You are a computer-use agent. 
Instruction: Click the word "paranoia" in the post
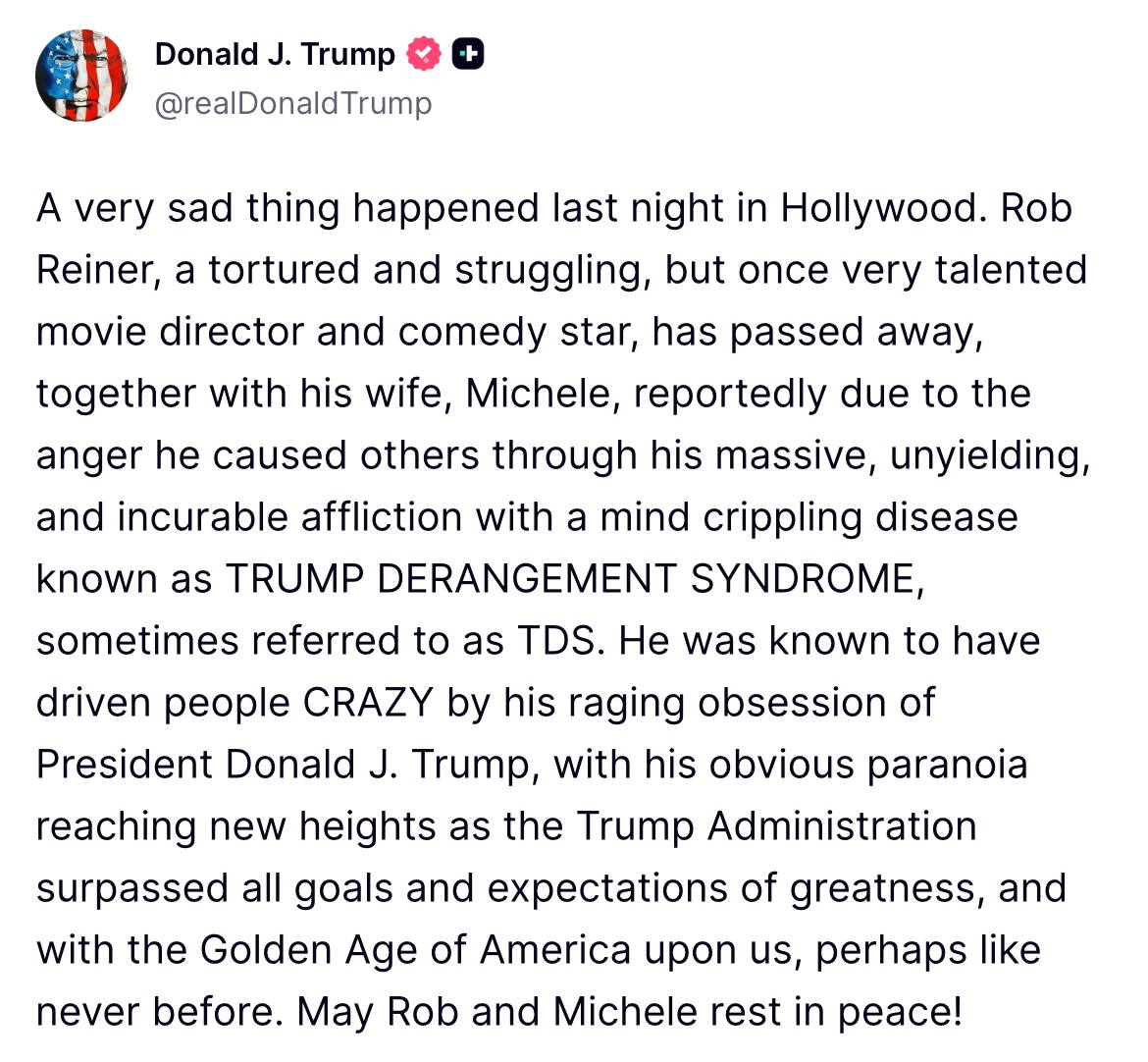[946, 765]
